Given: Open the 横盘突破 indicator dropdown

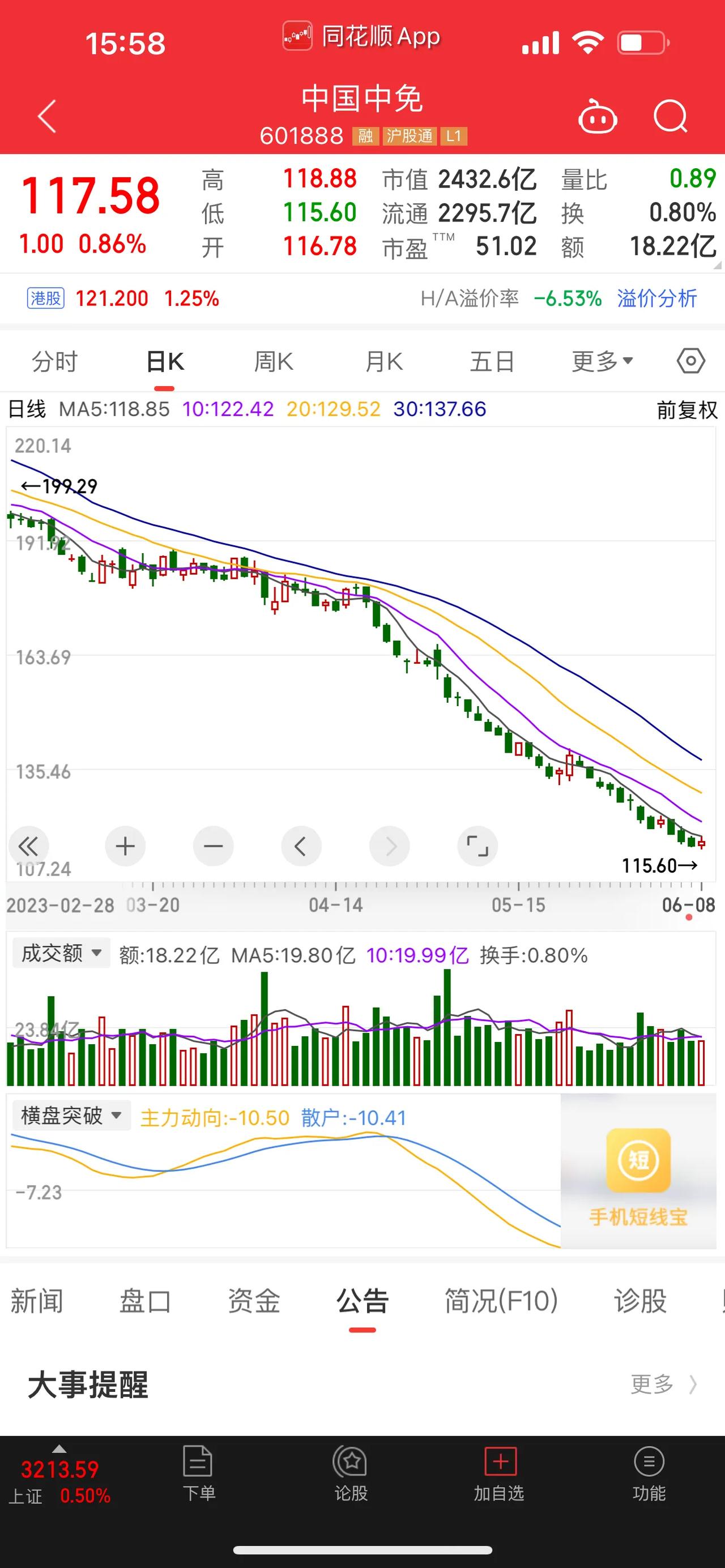Looking at the screenshot, I should [x=71, y=1116].
